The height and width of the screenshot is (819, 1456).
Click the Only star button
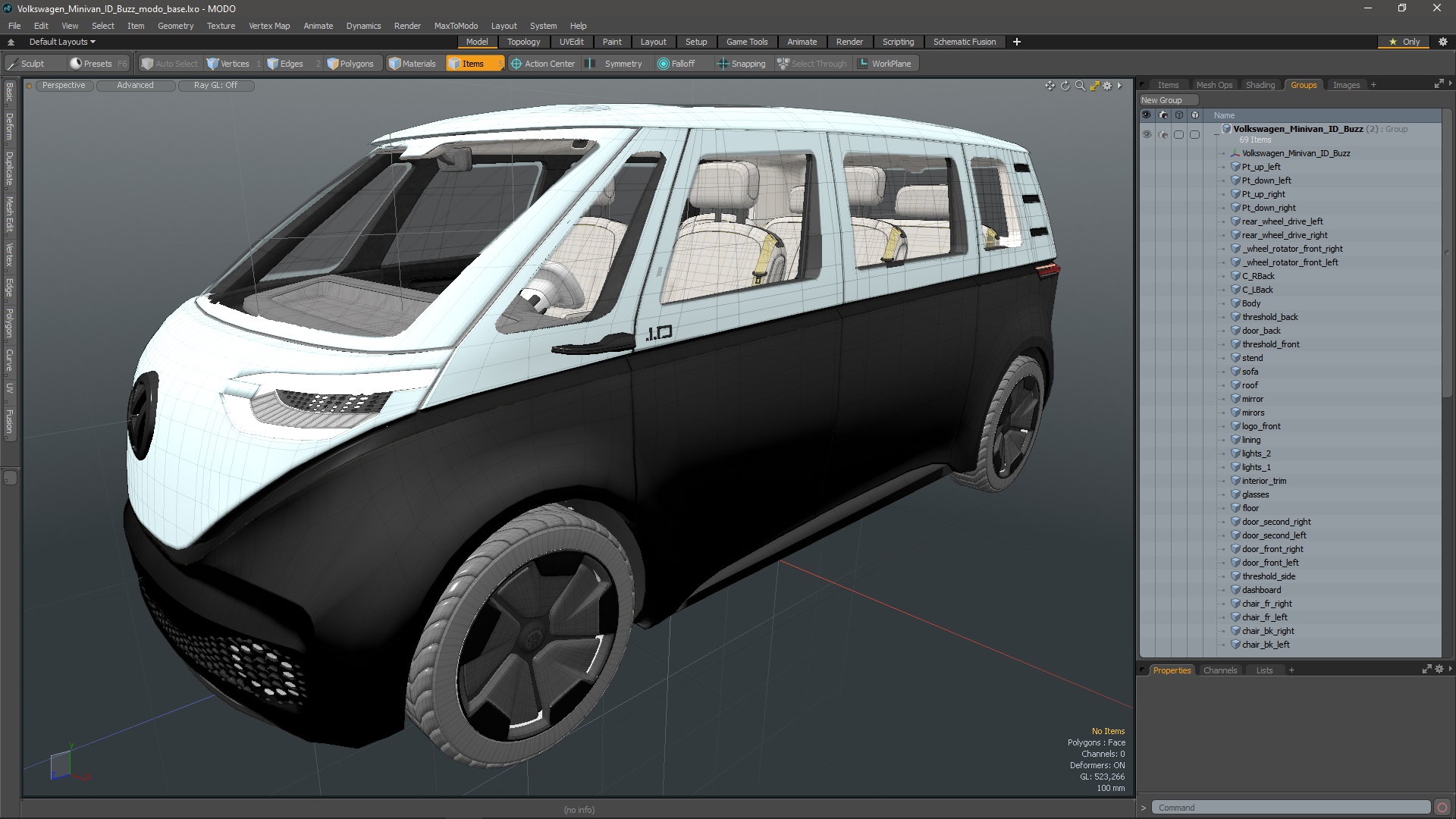pyautogui.click(x=1404, y=42)
